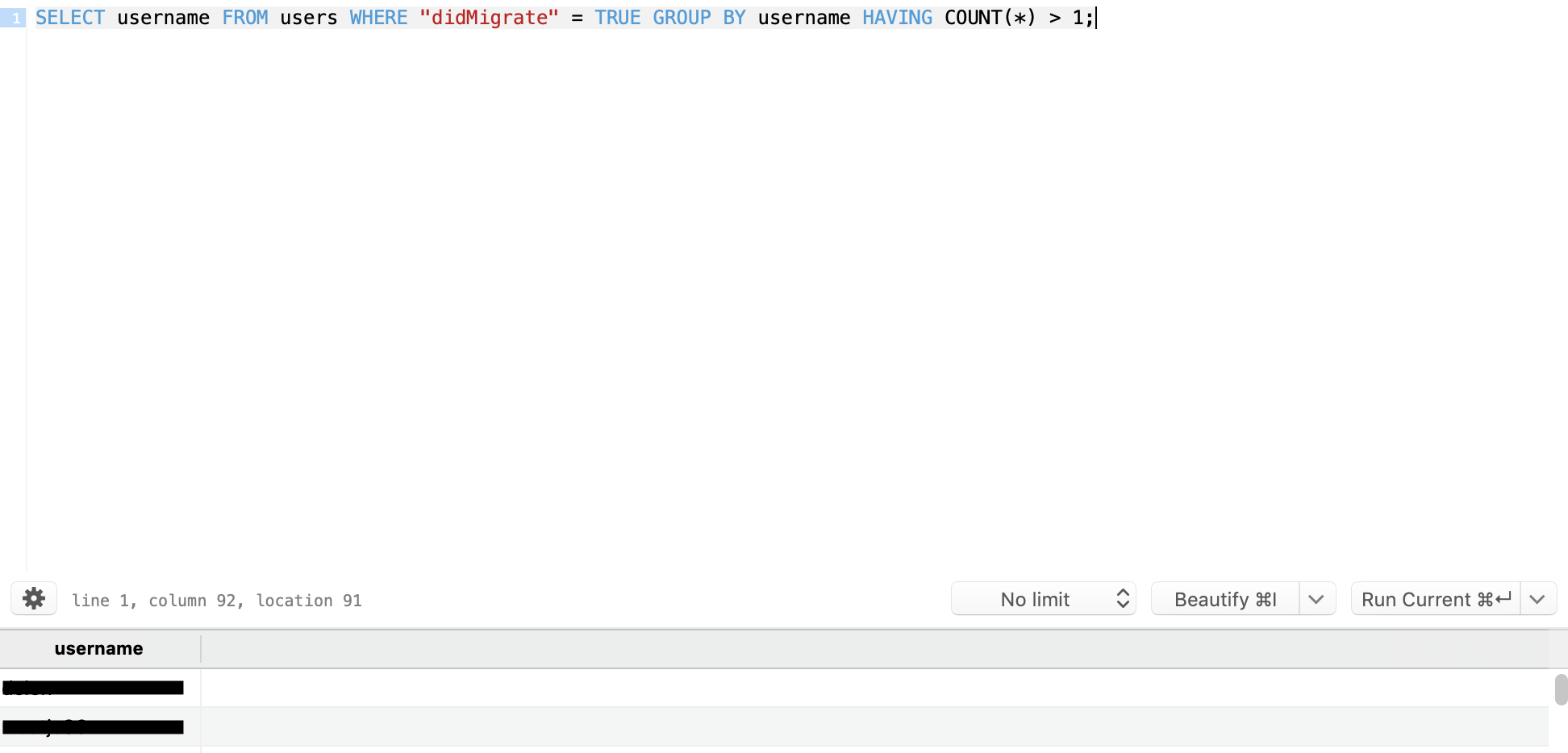Screen dimensions: 1568x753
Task: Place cursor on the TRUE keyword
Action: click(618, 17)
